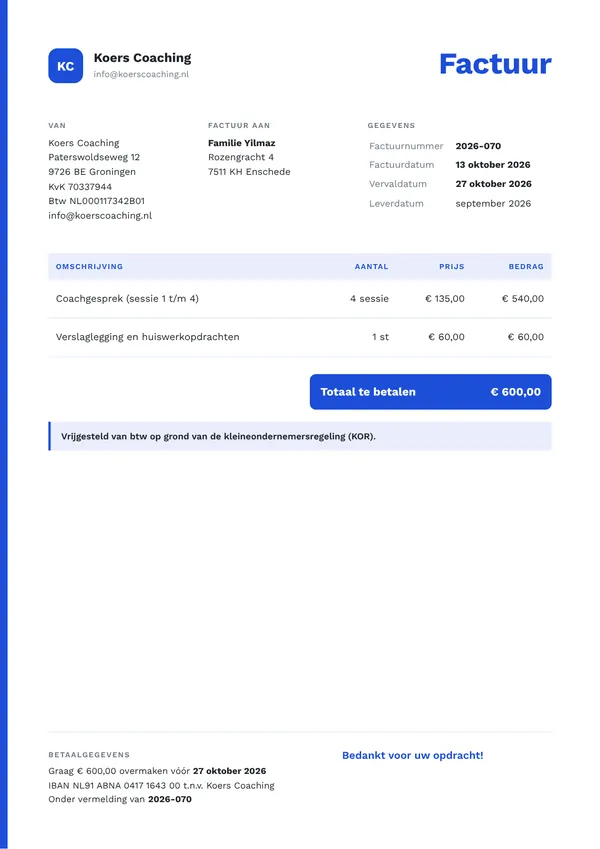Click the 'BETAALGEGEVENS' section label
Screen dimensions: 600x849
pyautogui.click(x=89, y=754)
